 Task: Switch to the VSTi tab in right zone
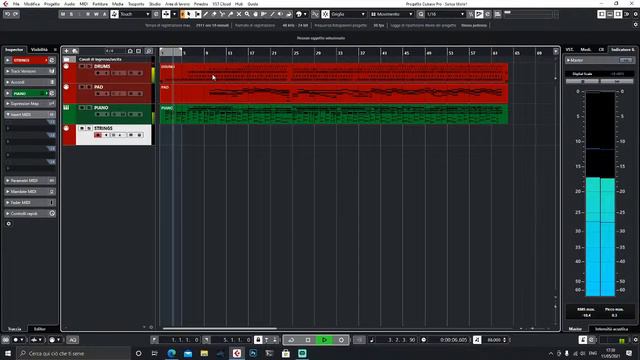point(569,49)
